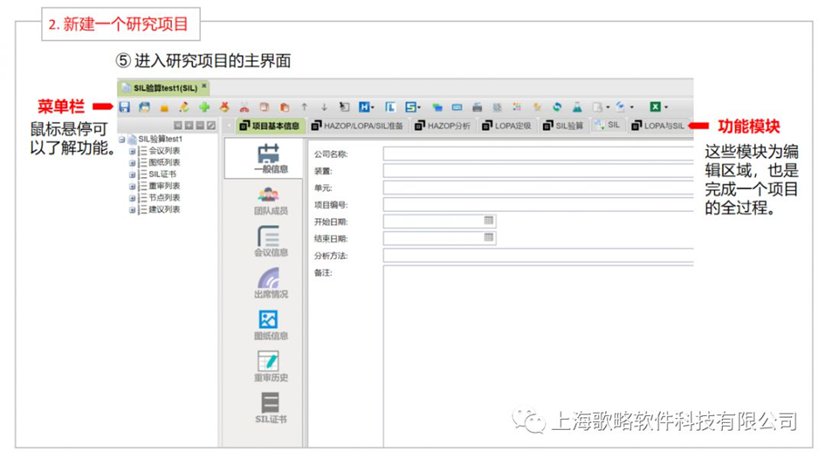Click the 装置 input field
This screenshot has width=825, height=458.
(538, 171)
